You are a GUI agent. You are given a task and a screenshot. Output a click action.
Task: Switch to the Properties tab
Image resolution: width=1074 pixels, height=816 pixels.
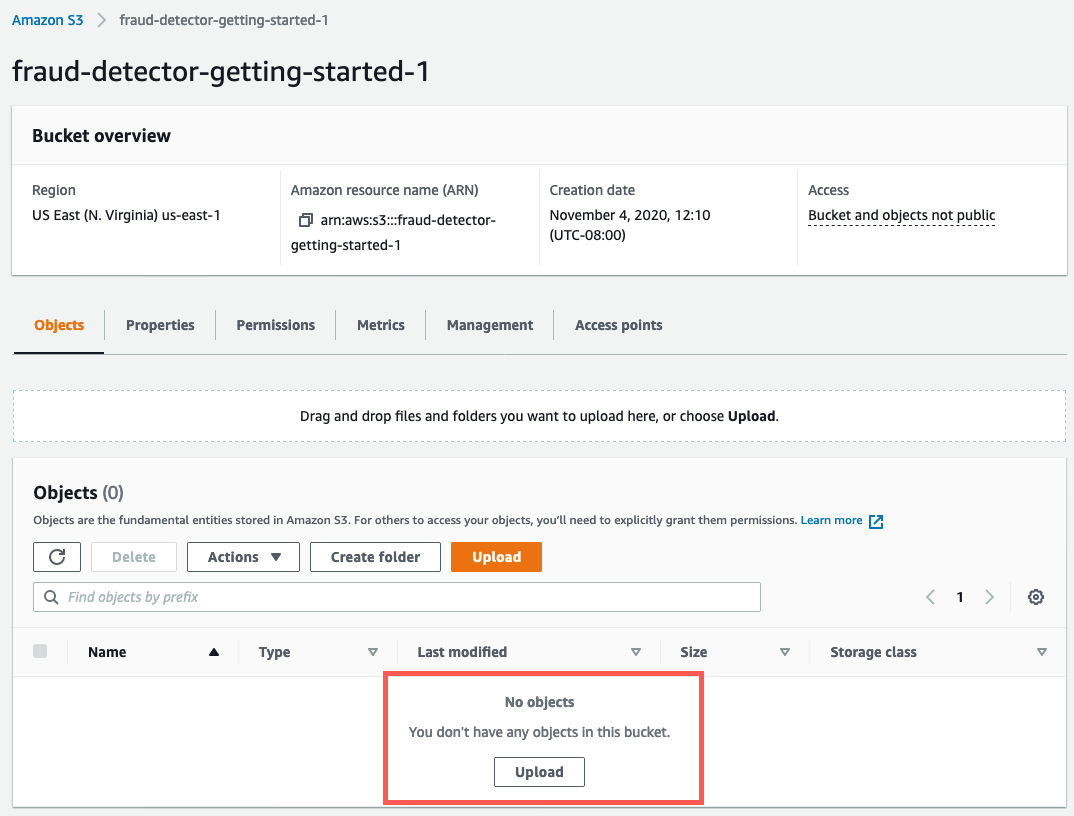coord(160,325)
